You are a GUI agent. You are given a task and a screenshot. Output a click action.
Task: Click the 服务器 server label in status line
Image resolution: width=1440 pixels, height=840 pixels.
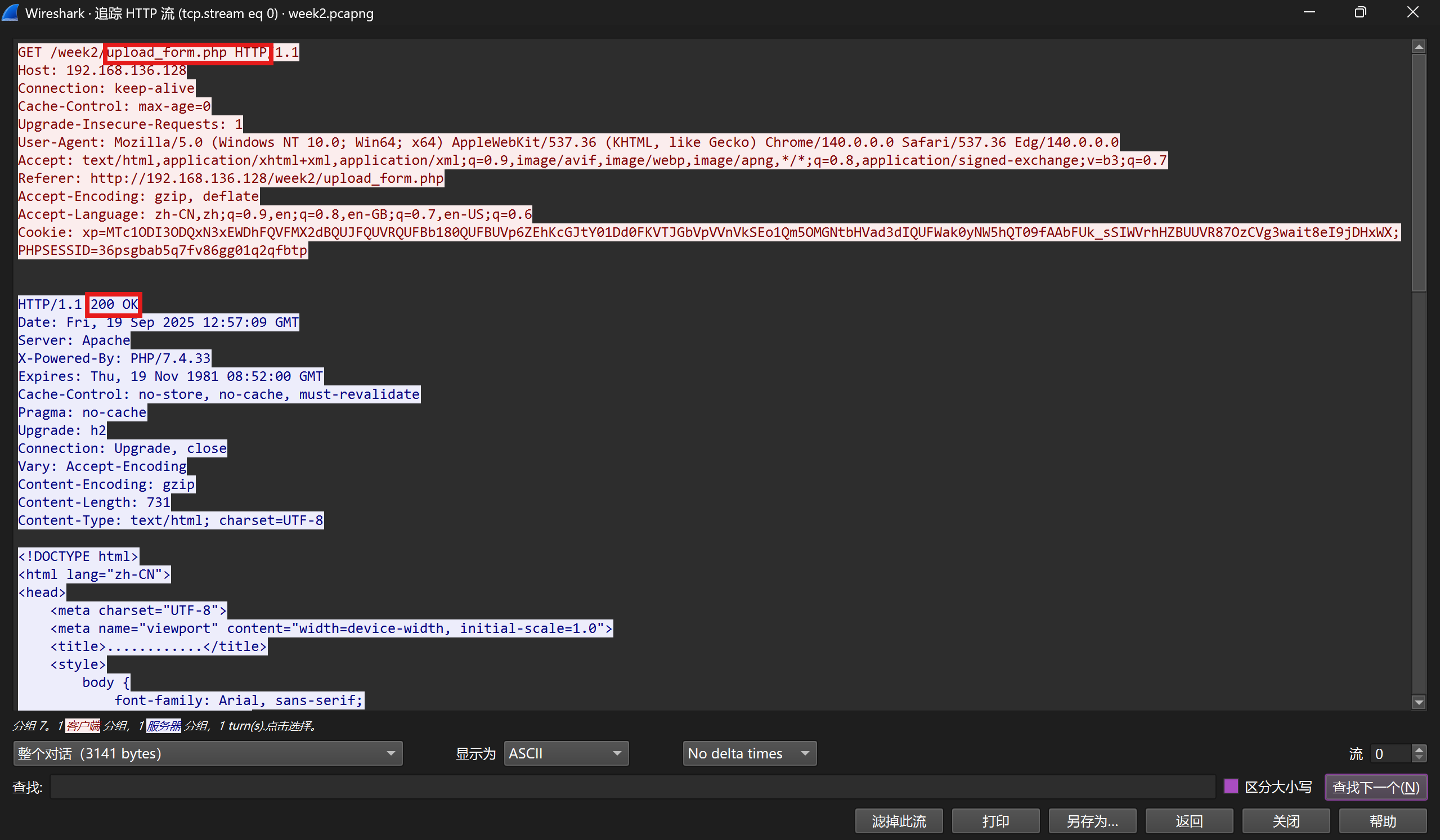[x=164, y=726]
